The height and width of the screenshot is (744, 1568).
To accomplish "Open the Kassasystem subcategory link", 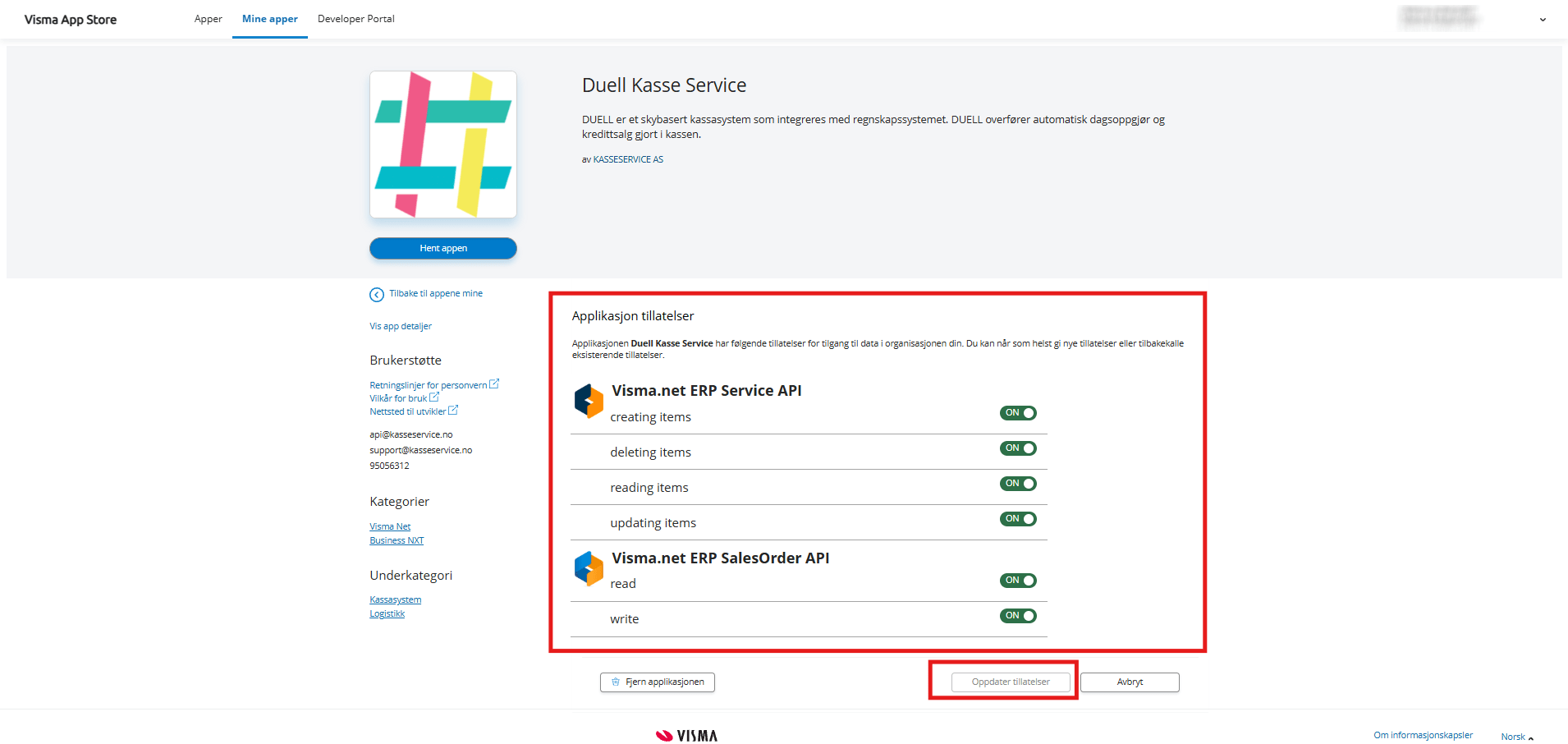I will (395, 600).
